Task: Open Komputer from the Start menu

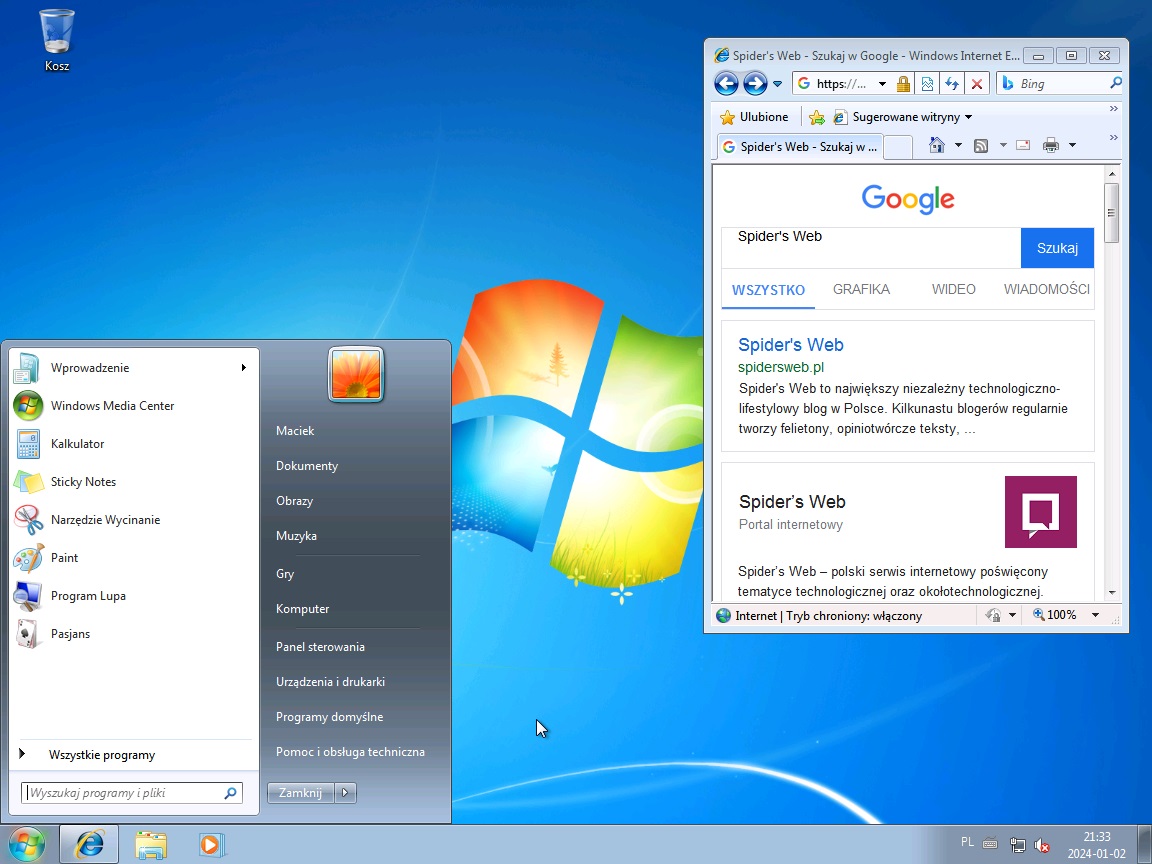Action: coord(303,609)
